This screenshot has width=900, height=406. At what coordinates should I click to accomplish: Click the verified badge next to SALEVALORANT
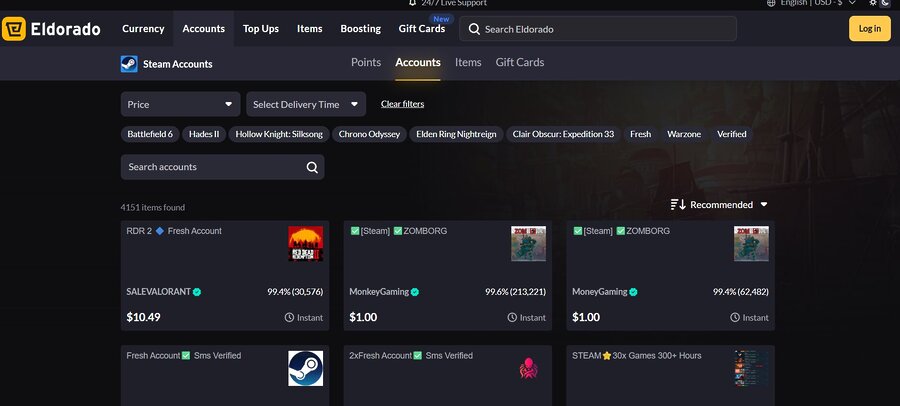[x=197, y=292]
